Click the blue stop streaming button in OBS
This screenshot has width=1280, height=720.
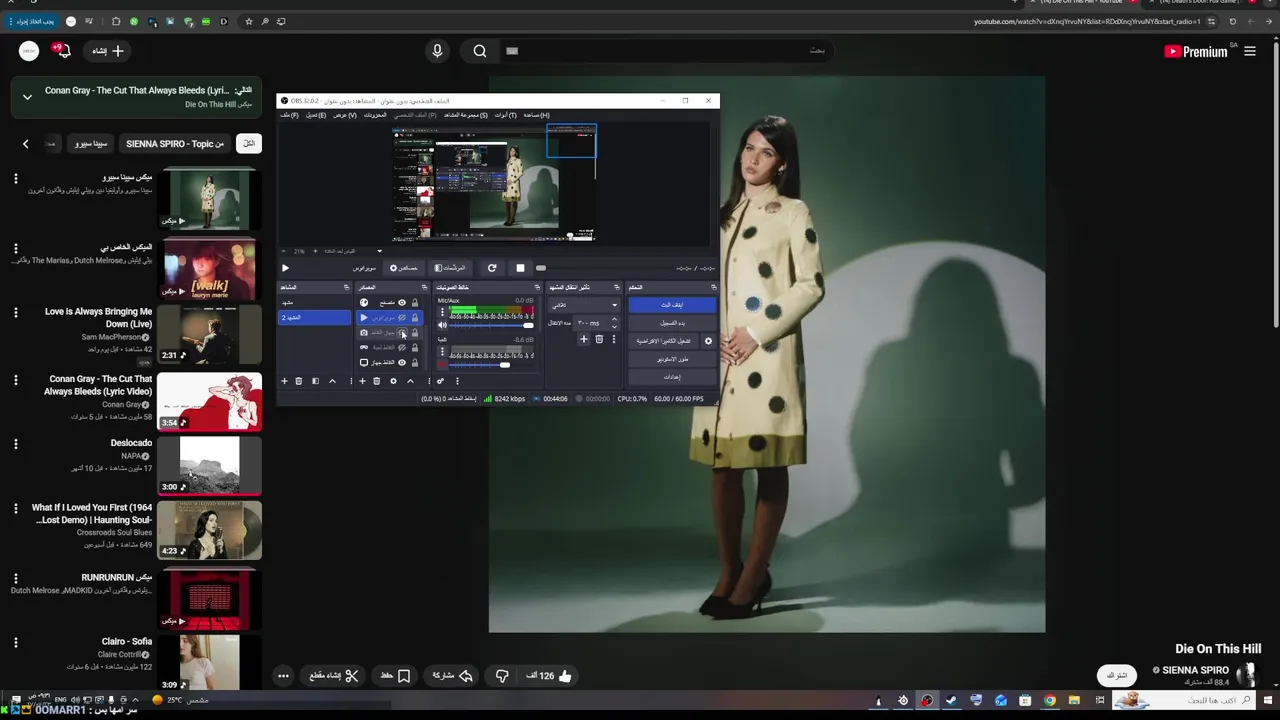tap(672, 305)
